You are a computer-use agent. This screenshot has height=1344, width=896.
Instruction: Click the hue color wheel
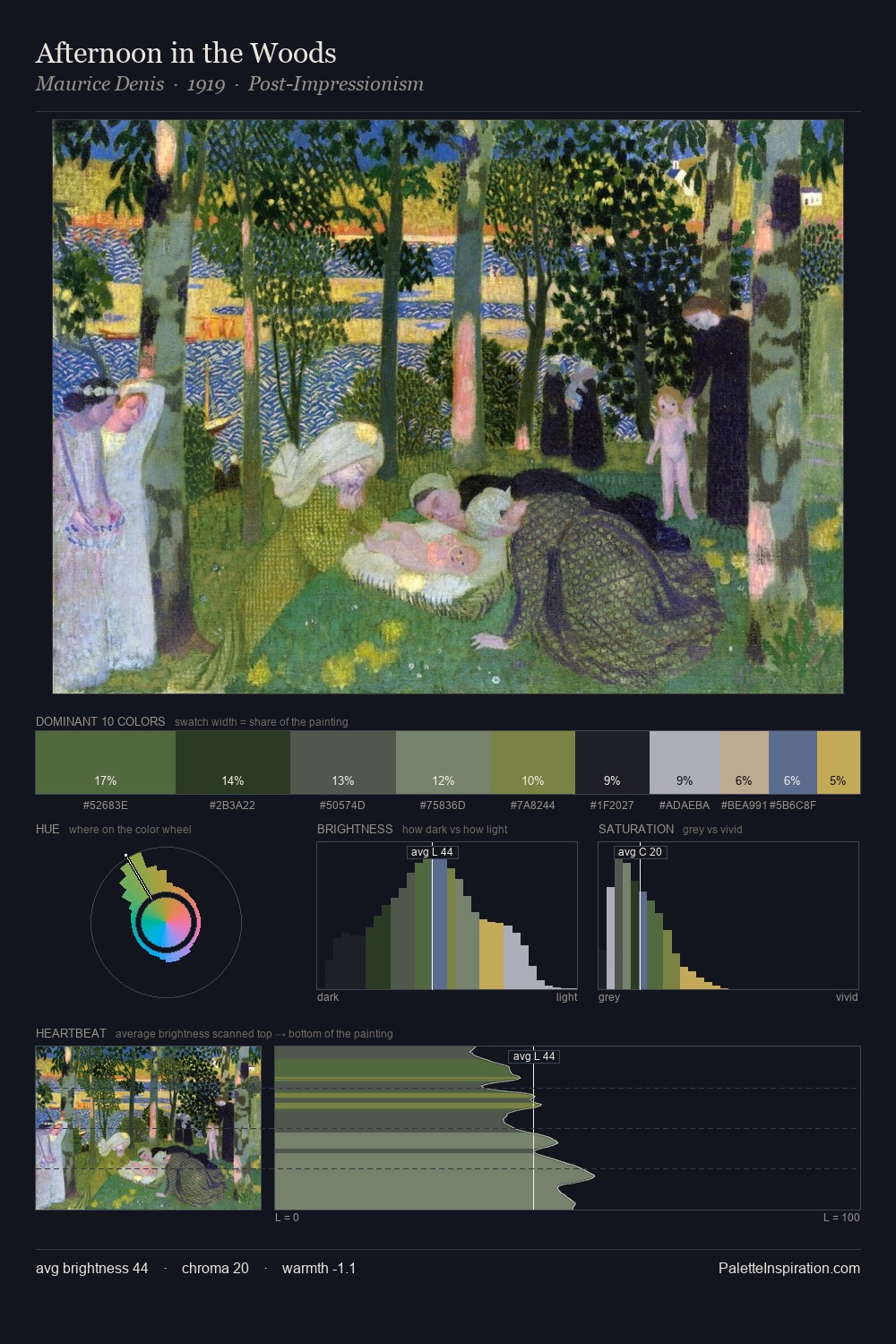tap(166, 921)
